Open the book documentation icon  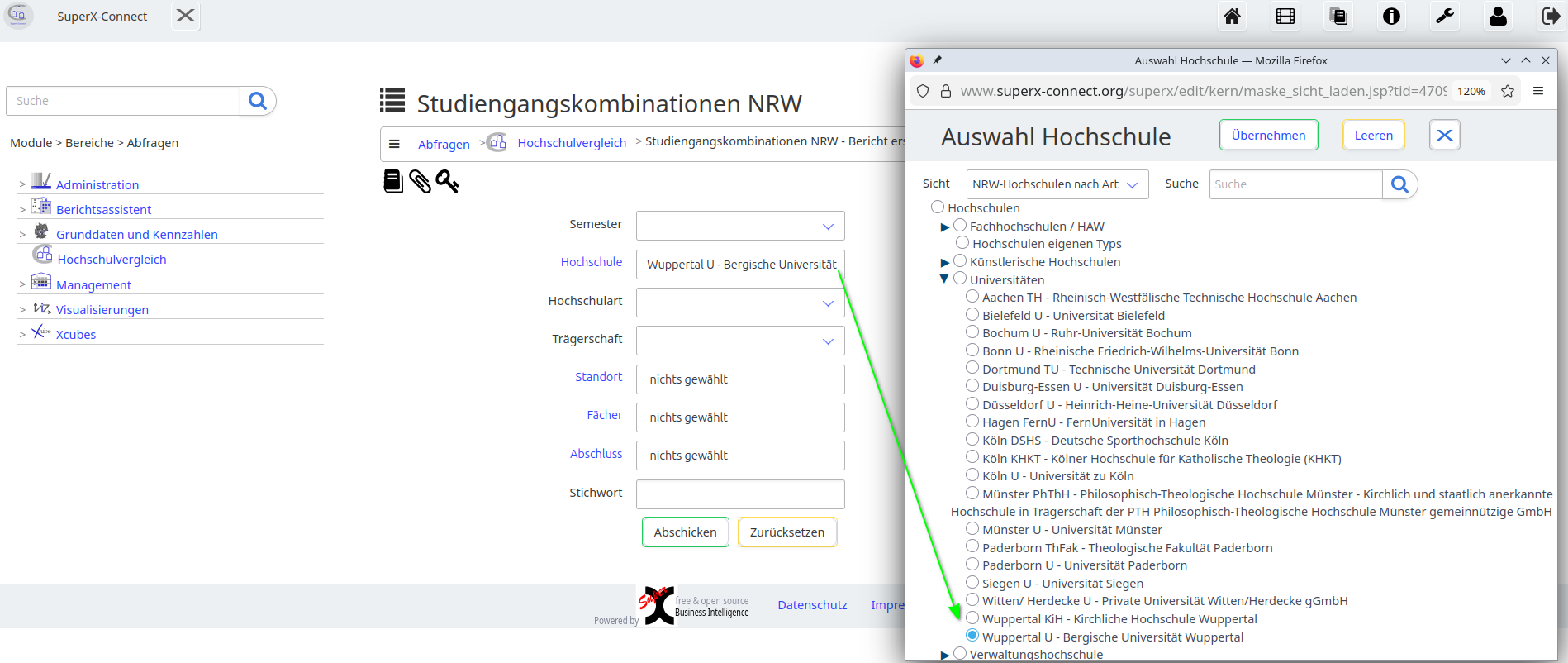[x=393, y=181]
